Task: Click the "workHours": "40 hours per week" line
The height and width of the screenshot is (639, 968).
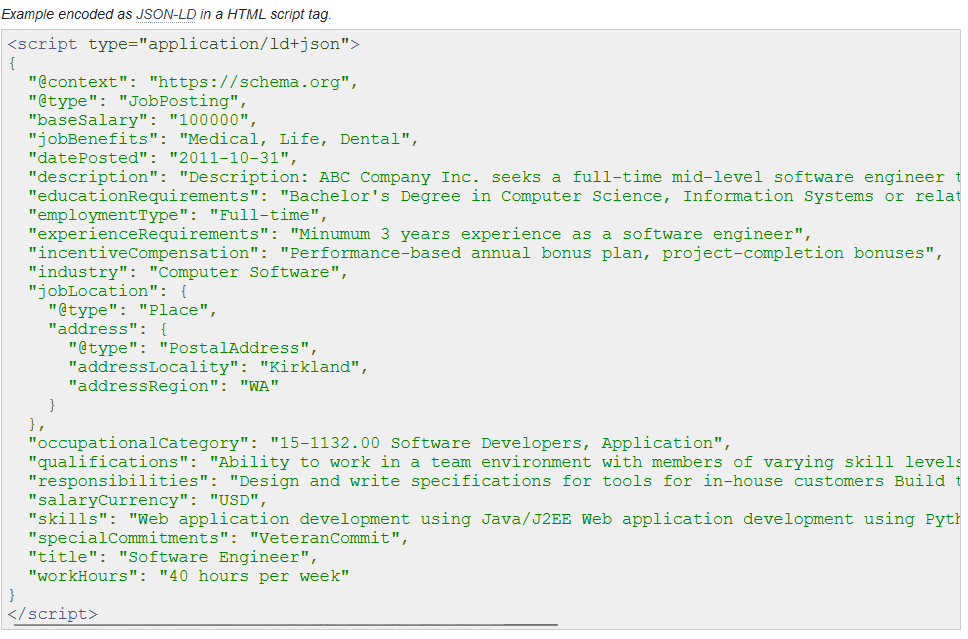Action: [188, 577]
